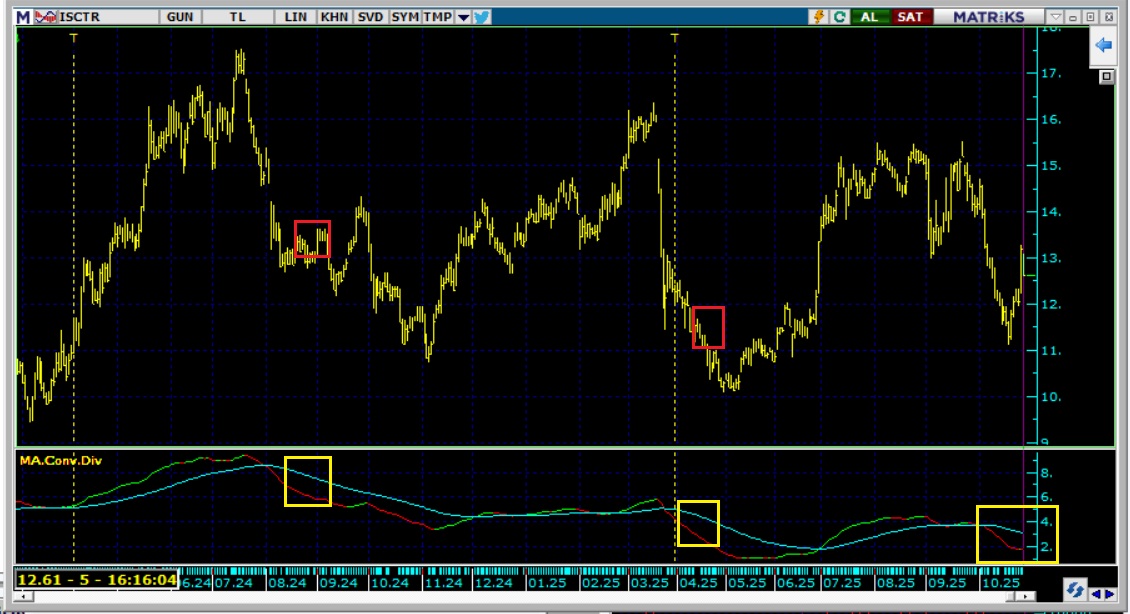Refresh chart with the green circular arrow
Image resolution: width=1130 pixels, height=614 pixels.
pyautogui.click(x=840, y=17)
